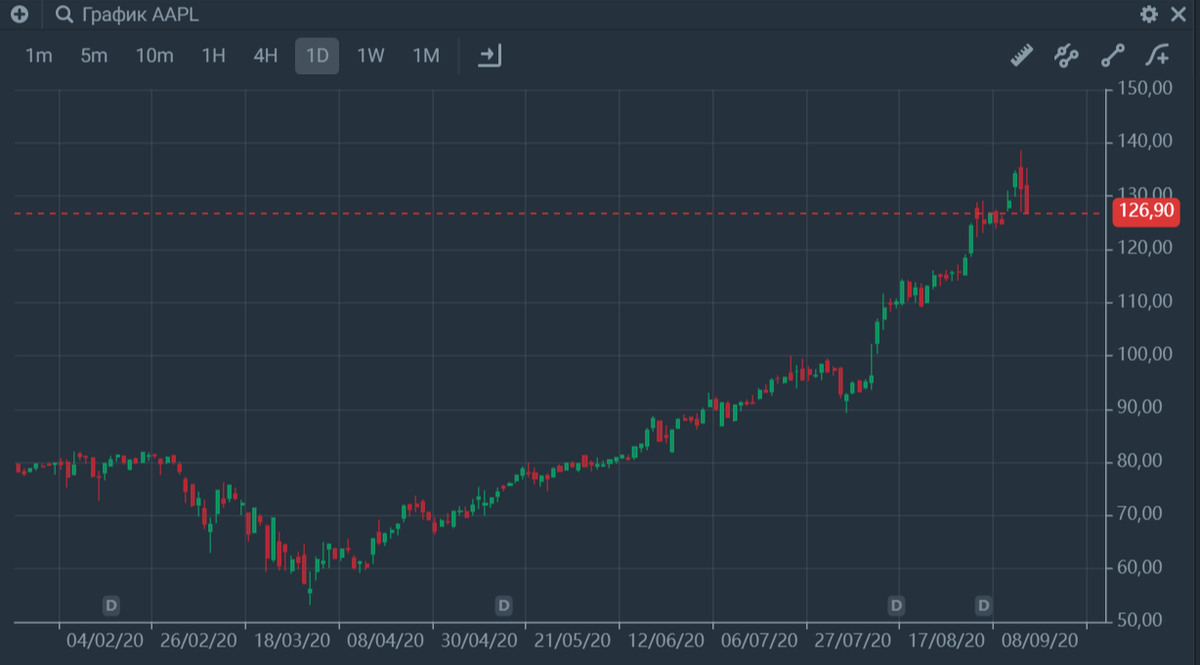Click the 120,00 price axis label
The width and height of the screenshot is (1200, 665).
pyautogui.click(x=1145, y=248)
